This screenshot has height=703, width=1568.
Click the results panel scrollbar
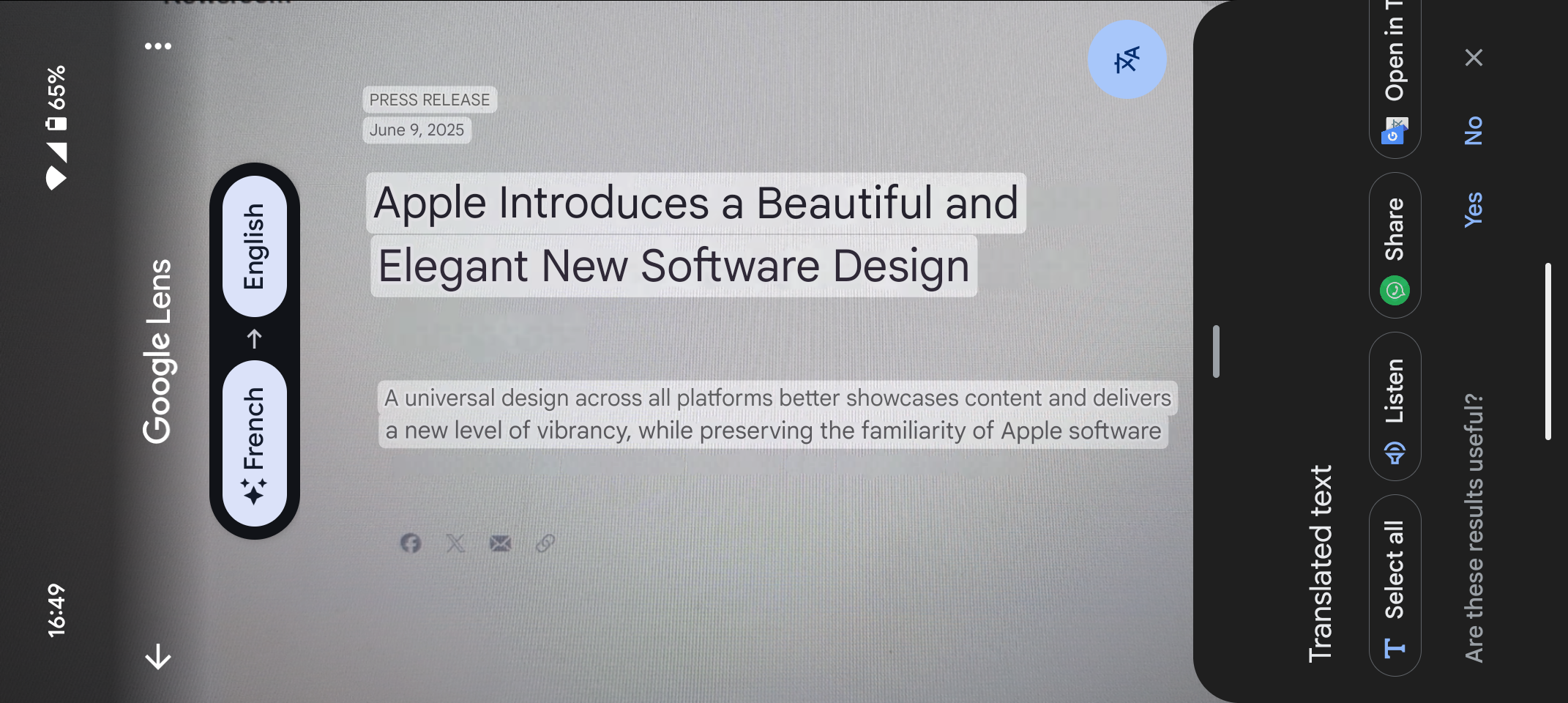tap(1548, 351)
